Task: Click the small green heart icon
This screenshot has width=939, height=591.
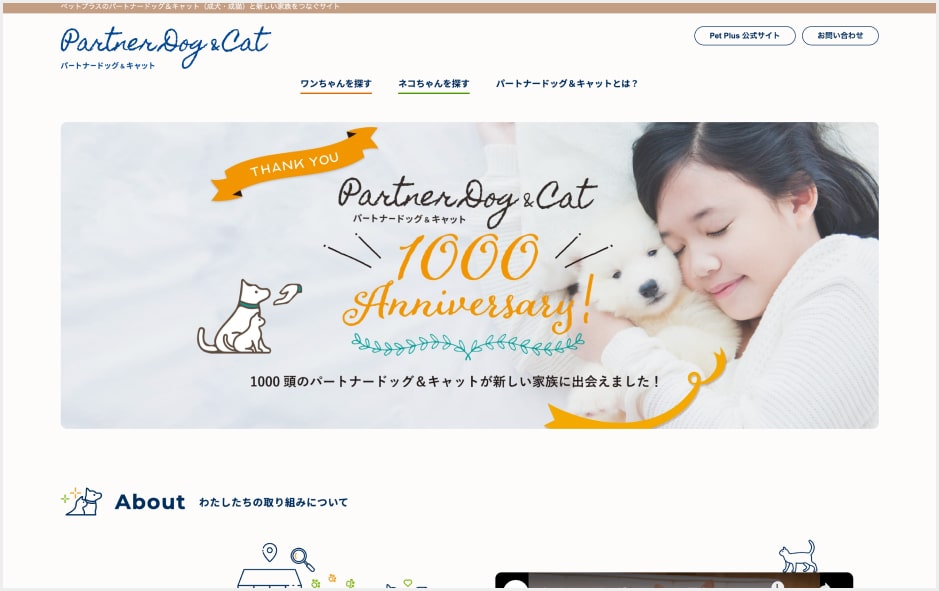Action: tap(408, 583)
